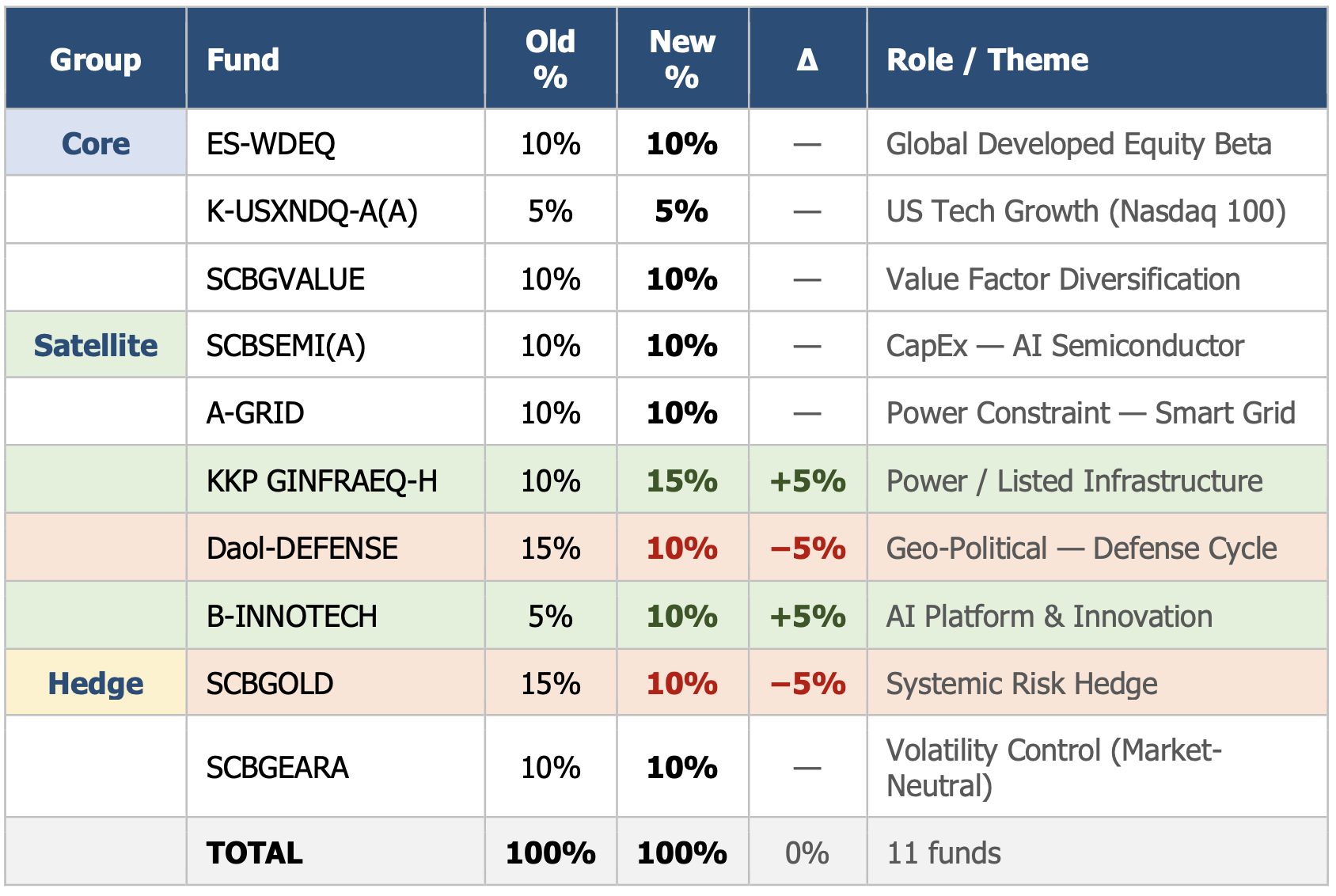Click A-GRID new 10% value
Image resolution: width=1336 pixels, height=896 pixels.
click(682, 413)
